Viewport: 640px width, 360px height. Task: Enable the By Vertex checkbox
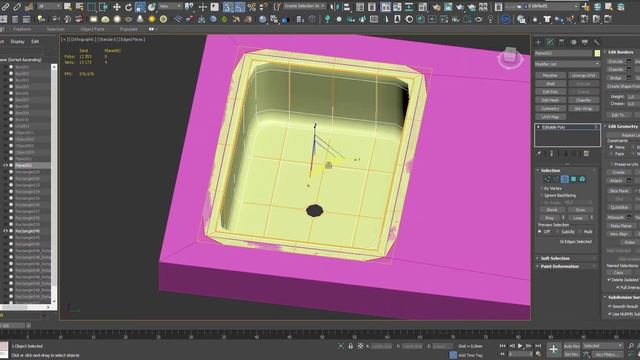542,189
